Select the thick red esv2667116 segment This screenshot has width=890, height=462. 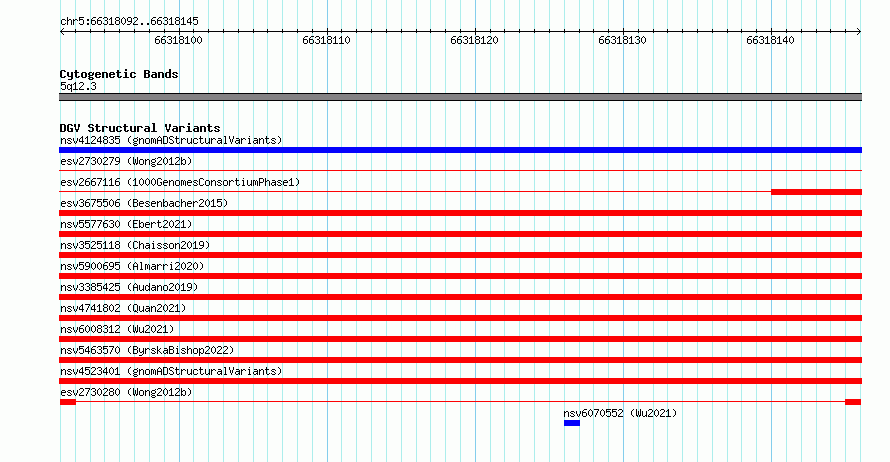(816, 192)
